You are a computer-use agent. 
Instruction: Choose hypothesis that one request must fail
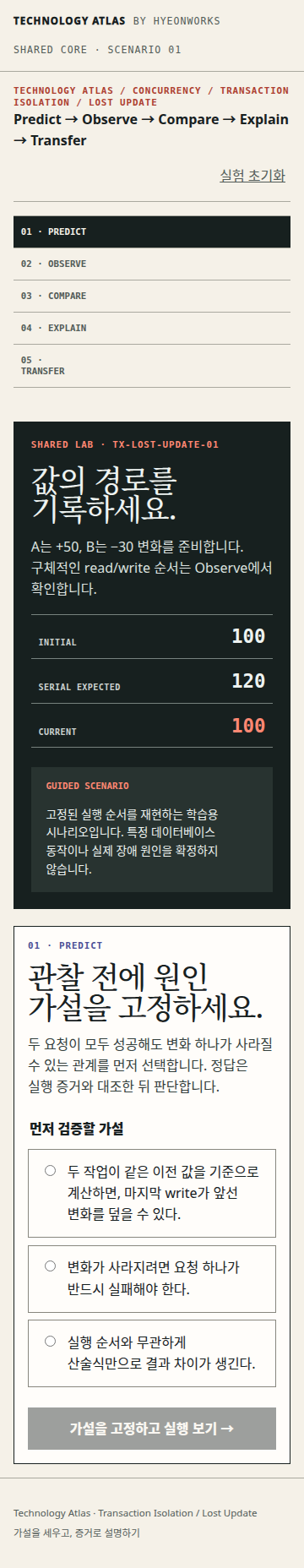click(x=152, y=1278)
